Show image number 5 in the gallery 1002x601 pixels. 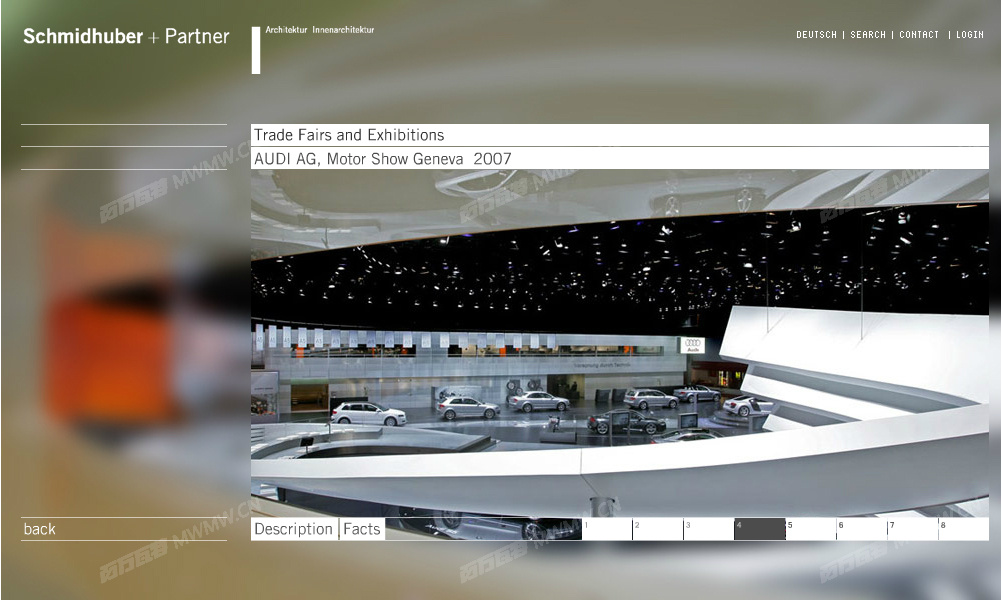[812, 529]
